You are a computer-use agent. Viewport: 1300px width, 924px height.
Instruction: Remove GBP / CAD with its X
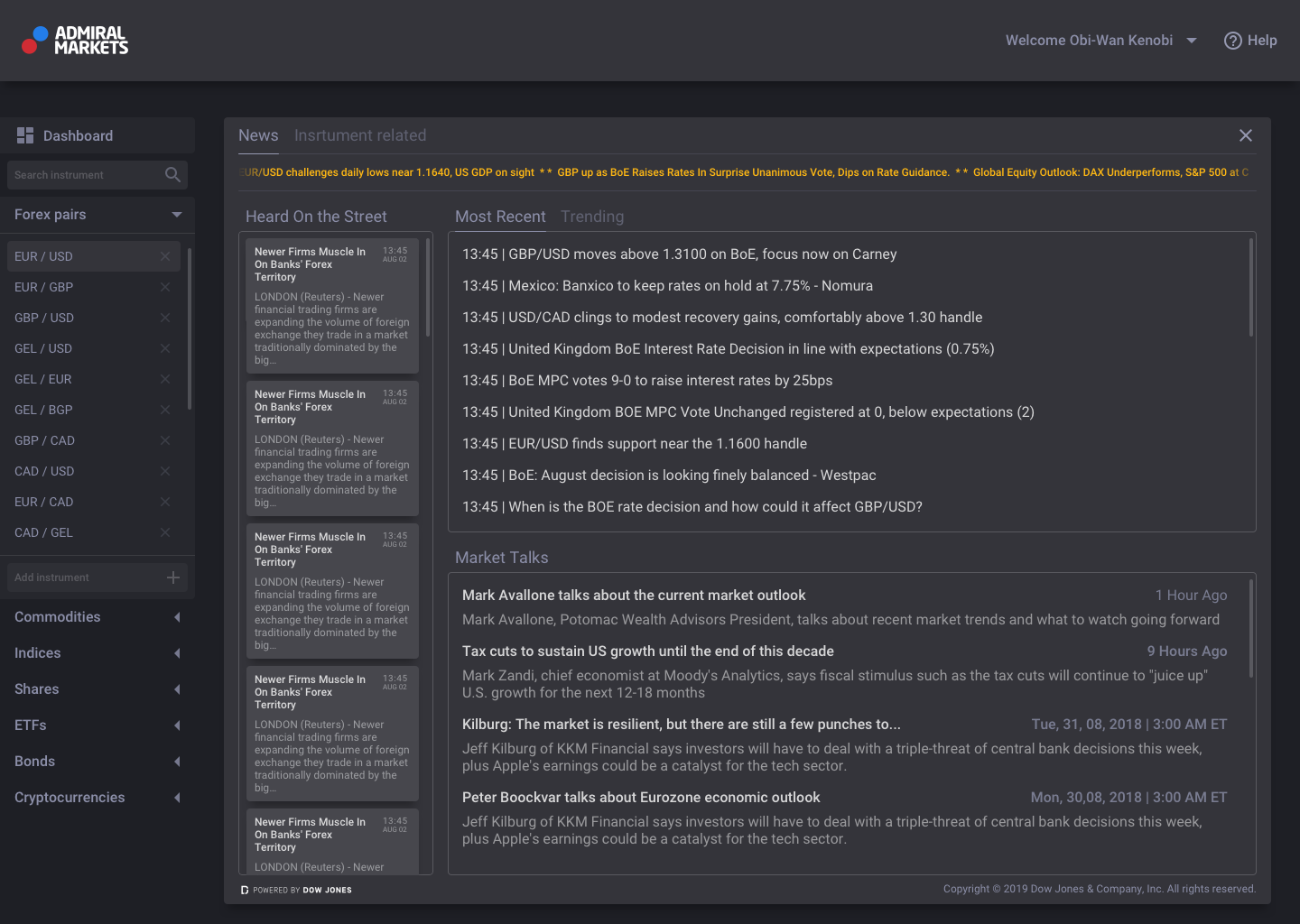coord(165,440)
